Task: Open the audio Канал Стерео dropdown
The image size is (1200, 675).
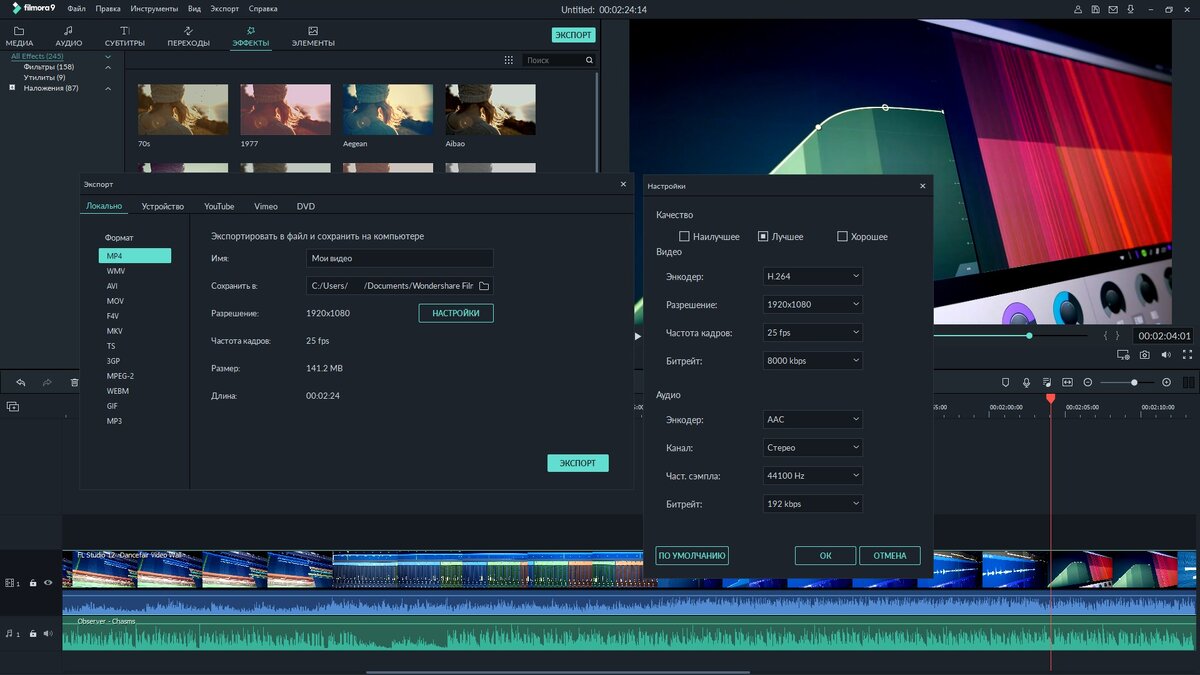Action: [812, 448]
